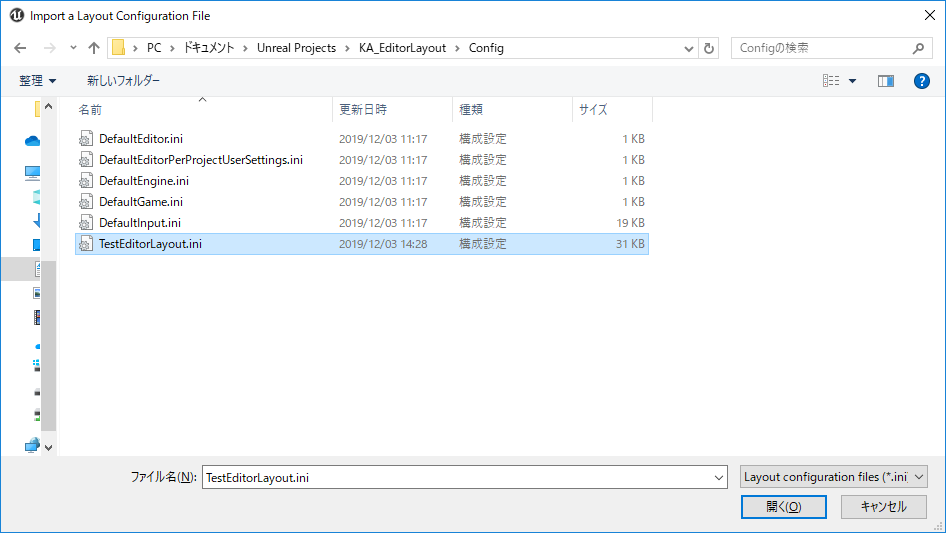The image size is (946, 533).
Task: Select the file name DefaultGame.ini
Action: coord(141,202)
